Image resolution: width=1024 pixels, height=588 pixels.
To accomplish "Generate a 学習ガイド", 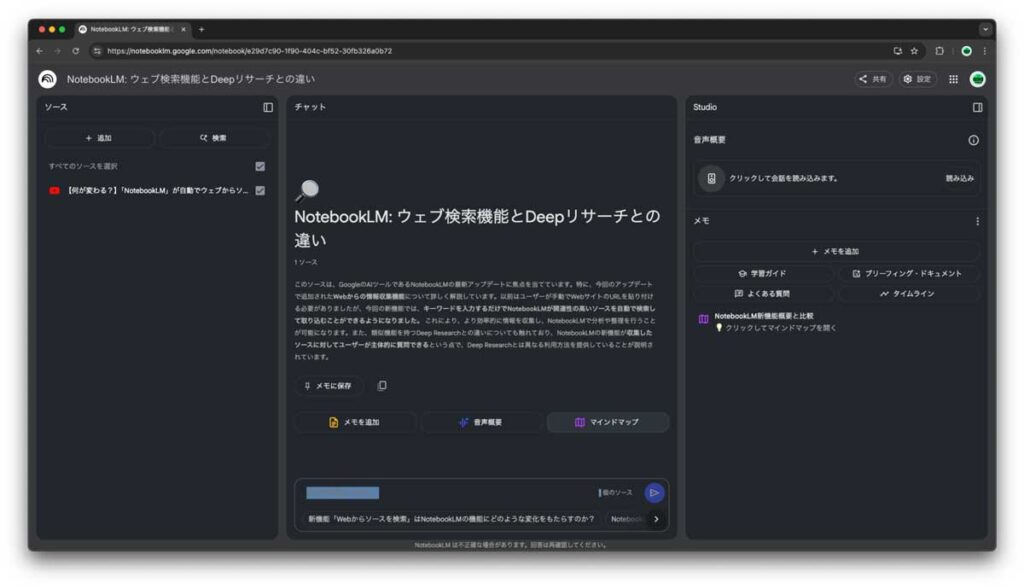I will click(762, 274).
